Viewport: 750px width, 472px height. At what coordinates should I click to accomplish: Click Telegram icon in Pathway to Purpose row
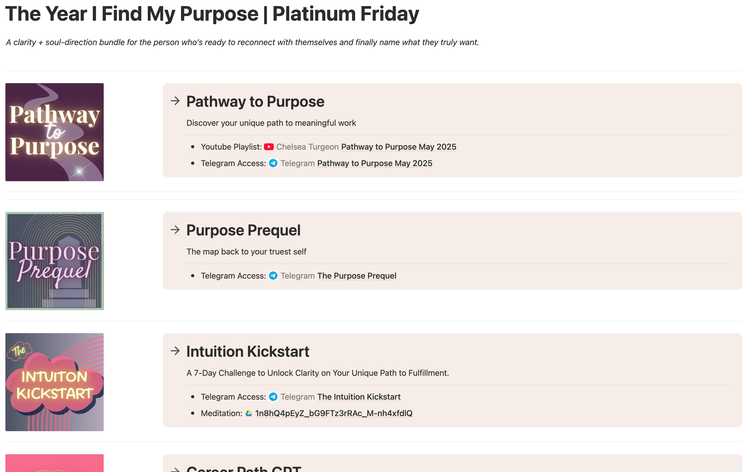[273, 163]
